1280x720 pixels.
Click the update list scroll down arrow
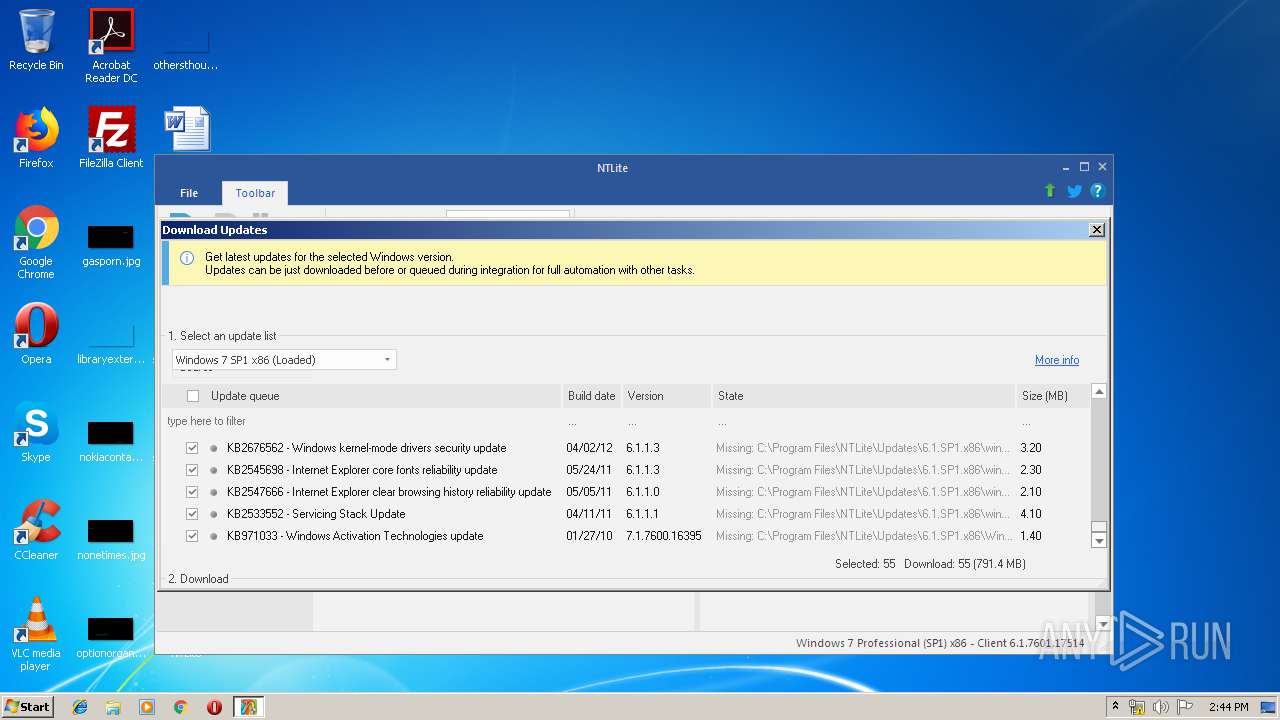pyautogui.click(x=1099, y=541)
